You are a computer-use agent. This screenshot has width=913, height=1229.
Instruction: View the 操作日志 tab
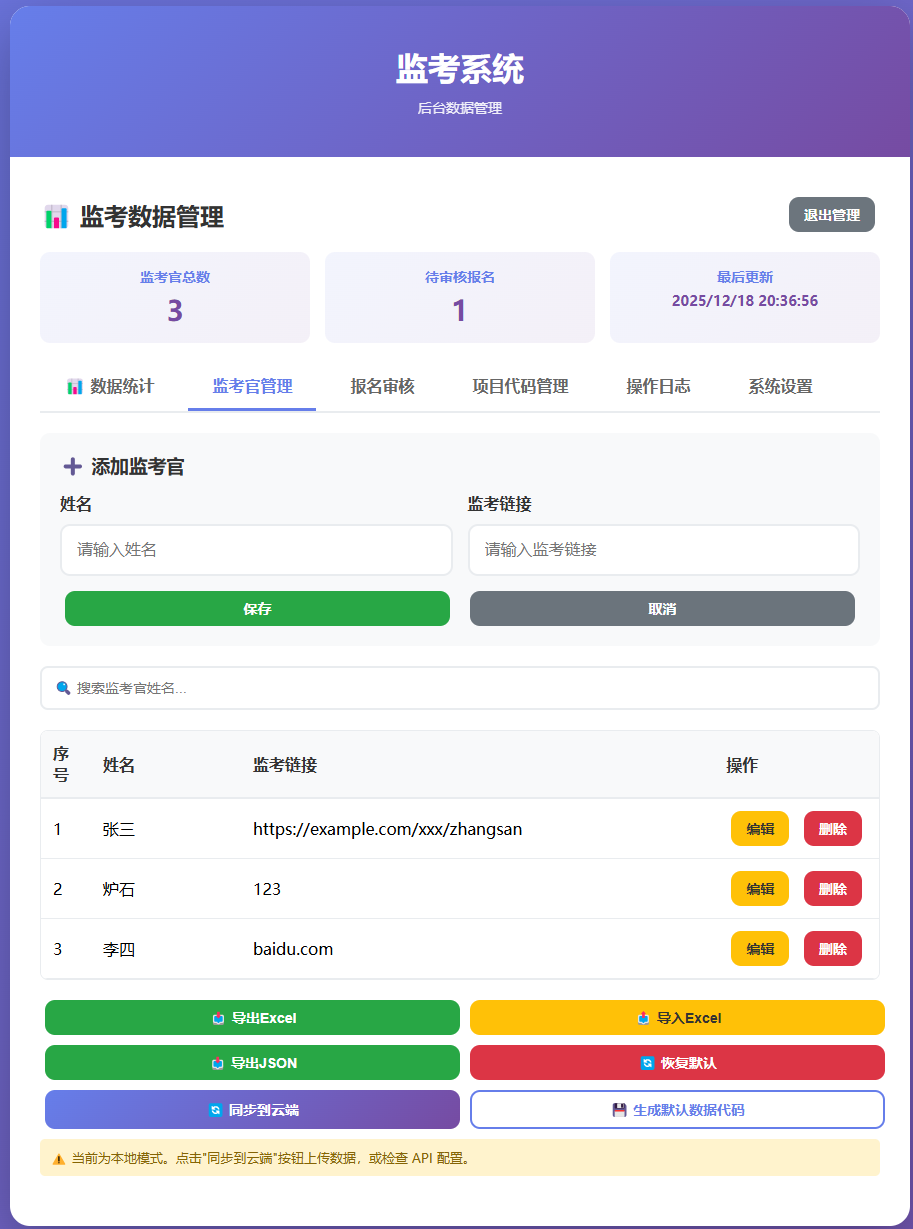click(661, 386)
